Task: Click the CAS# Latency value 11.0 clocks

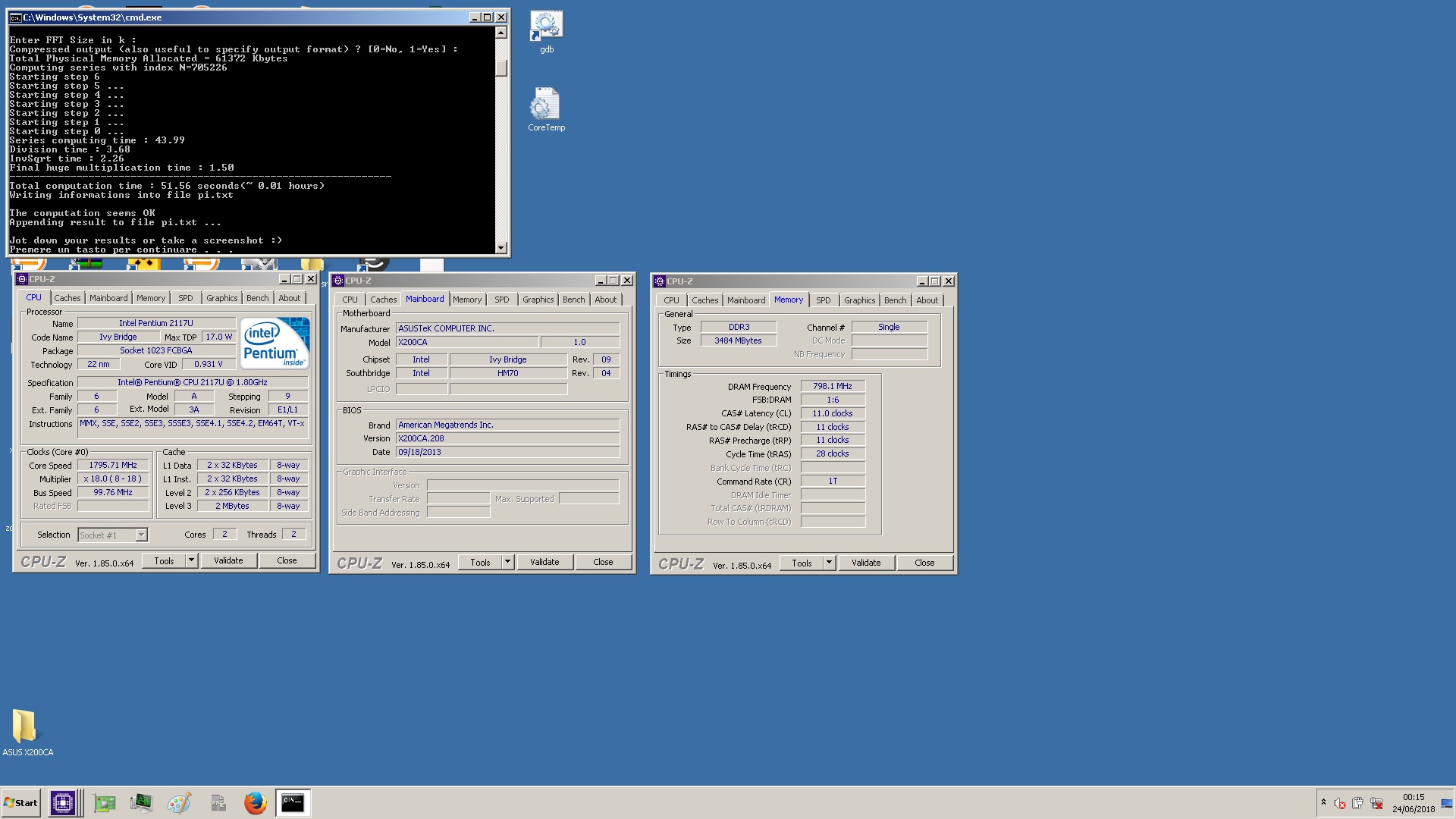Action: (833, 413)
